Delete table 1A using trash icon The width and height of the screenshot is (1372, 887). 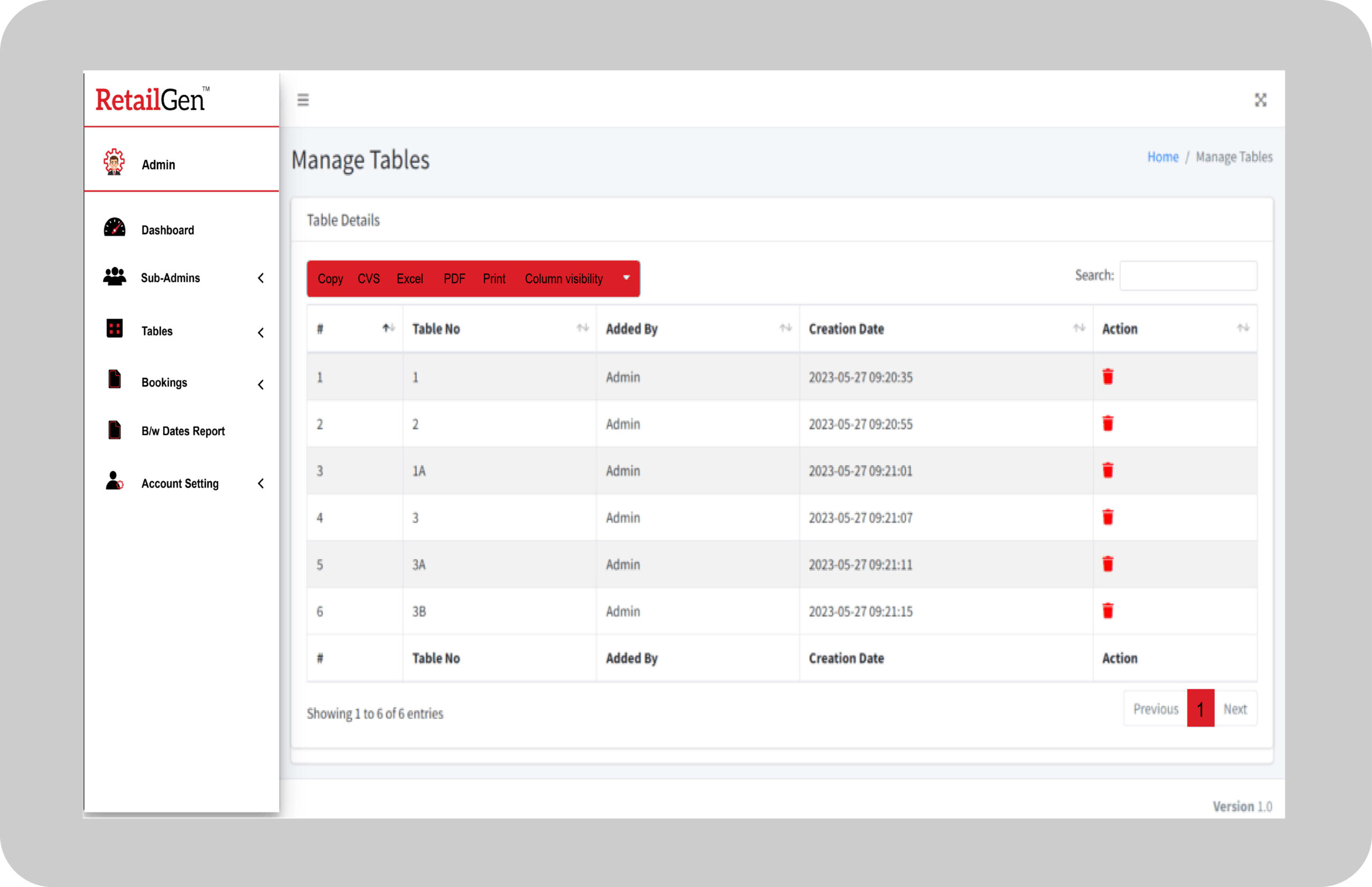tap(1108, 471)
